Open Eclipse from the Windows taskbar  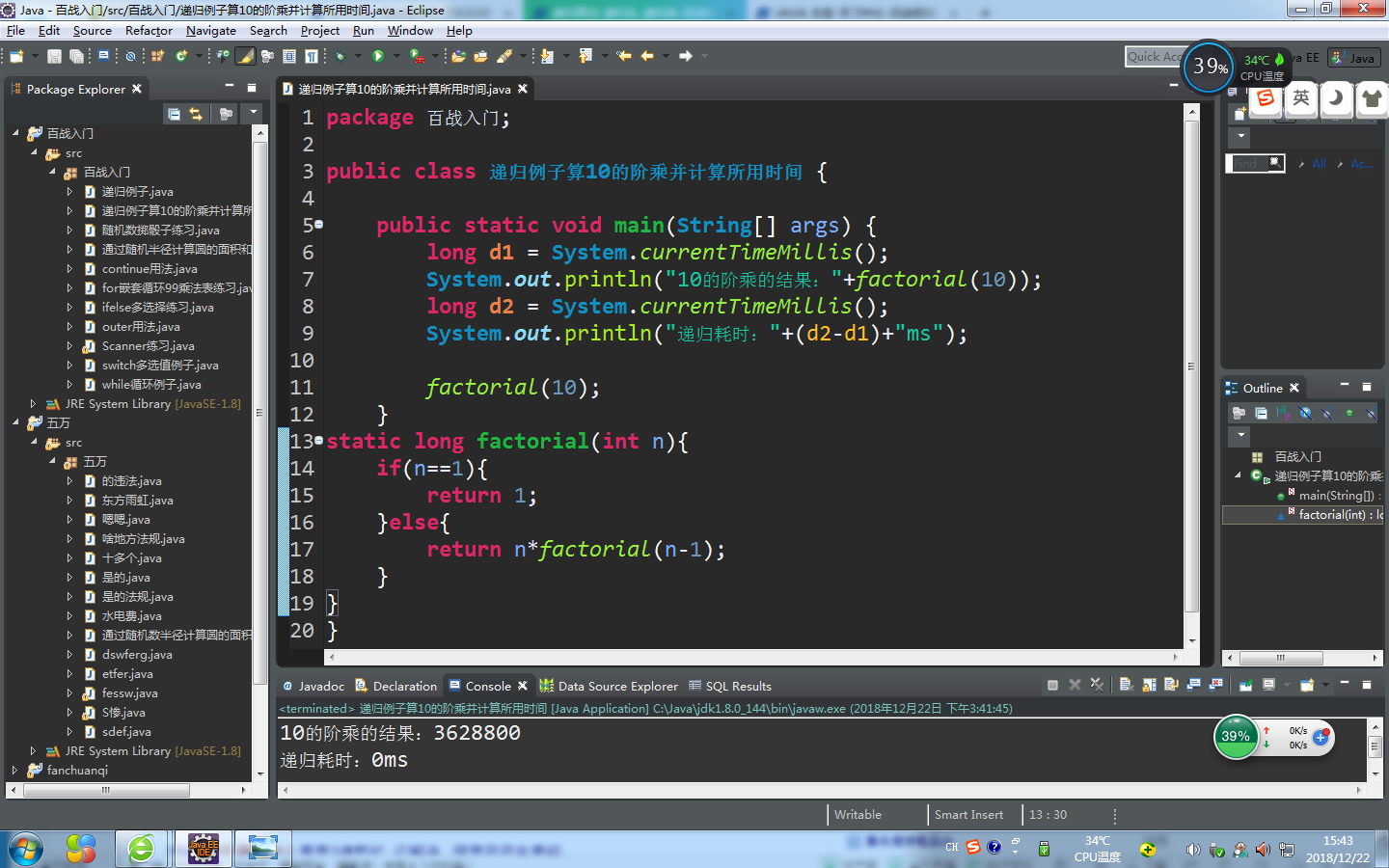tap(203, 848)
